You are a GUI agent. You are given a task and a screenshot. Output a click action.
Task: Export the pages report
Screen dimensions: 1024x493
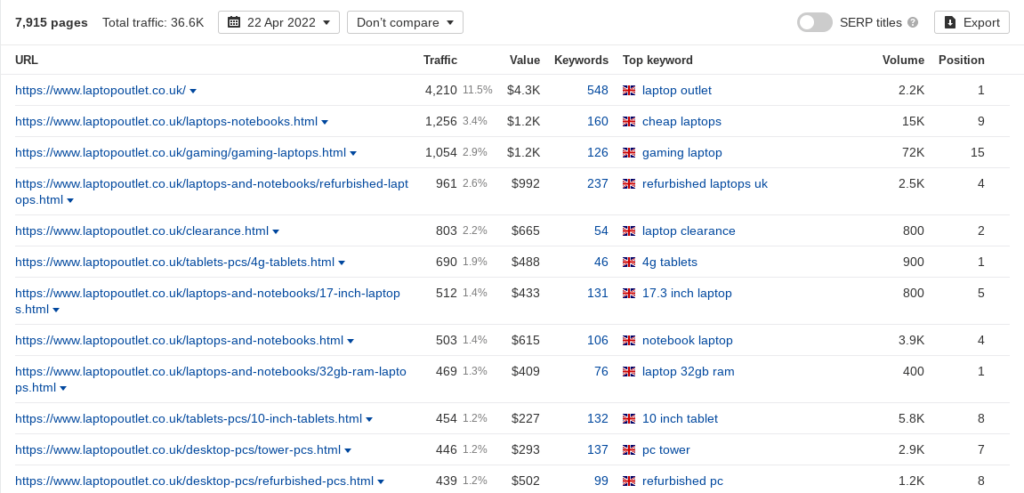pos(972,22)
